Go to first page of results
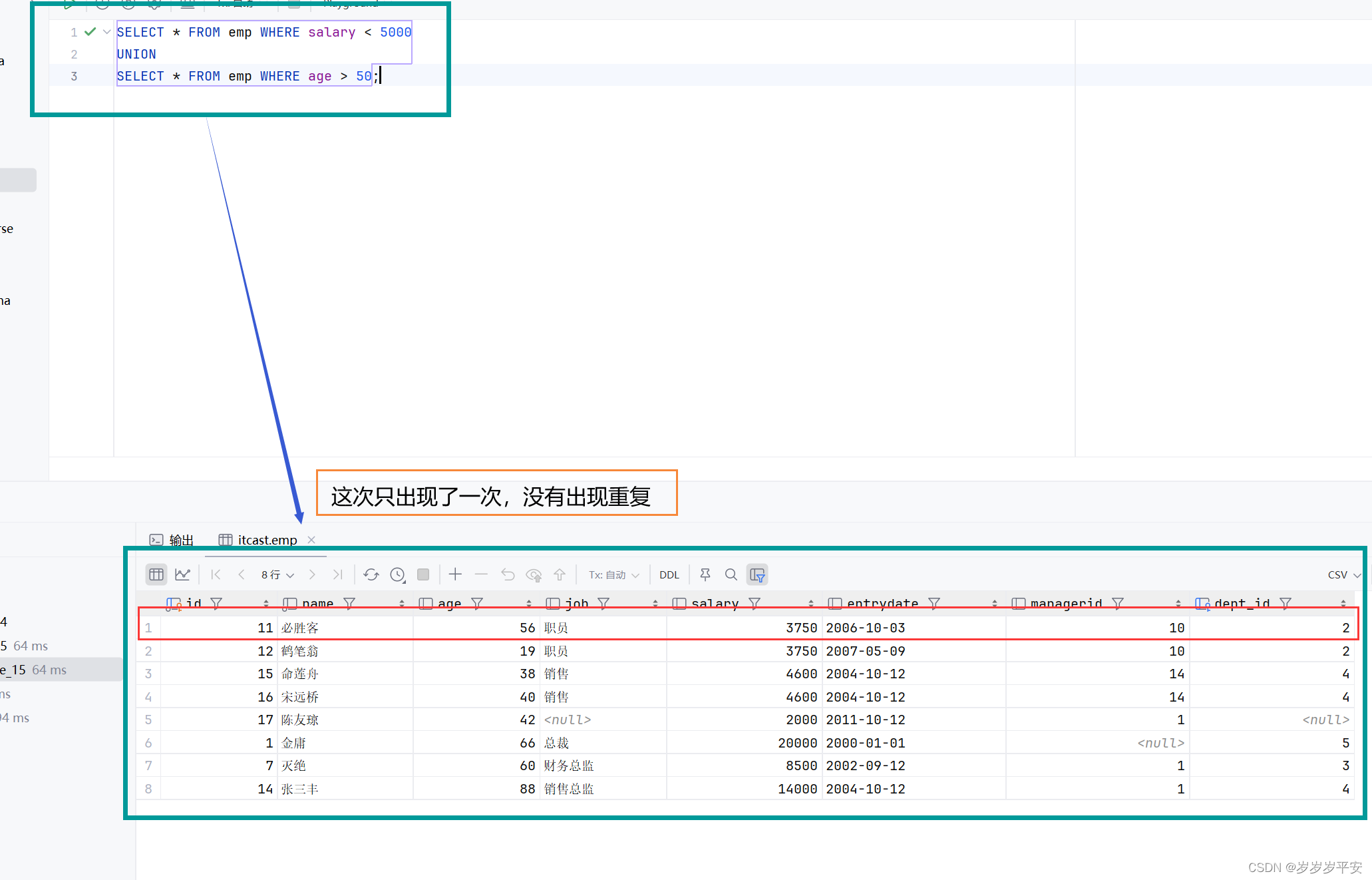1372x880 pixels. 216,574
